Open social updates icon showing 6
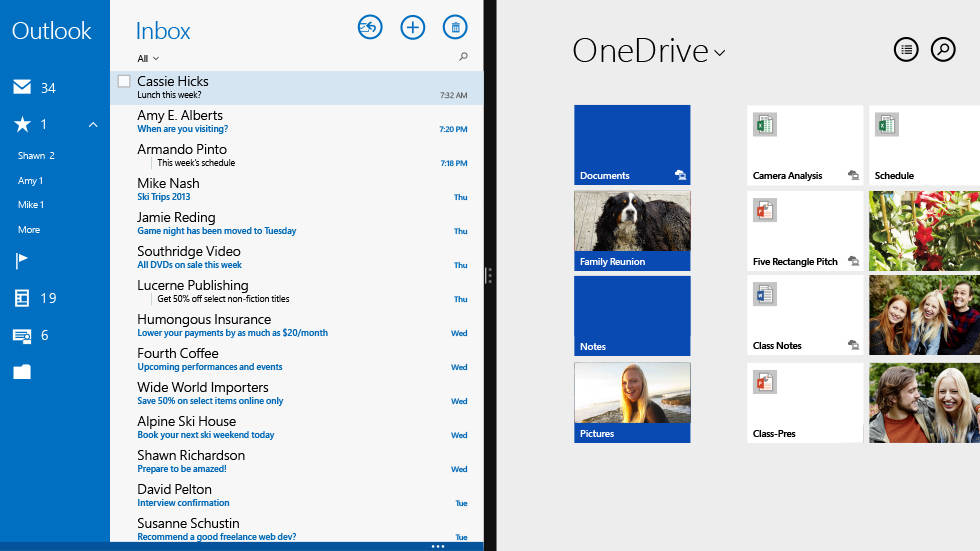Viewport: 980px width, 551px height. (x=22, y=336)
